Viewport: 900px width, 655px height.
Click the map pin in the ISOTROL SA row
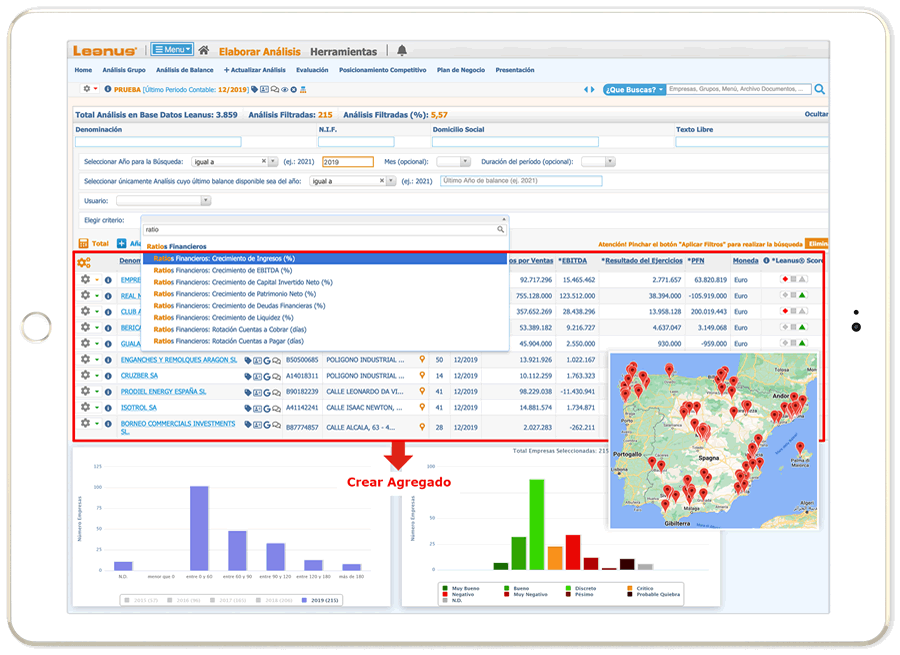[x=422, y=407]
